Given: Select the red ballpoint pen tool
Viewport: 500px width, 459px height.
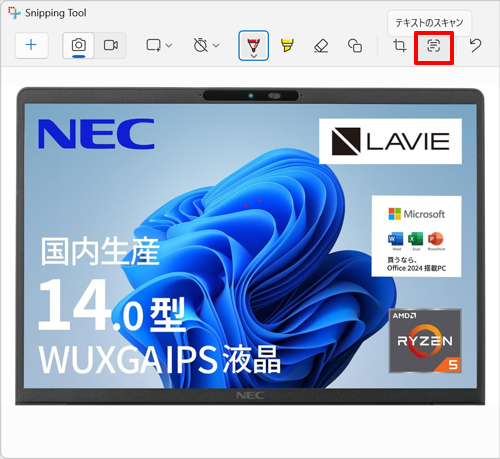Looking at the screenshot, I should [254, 44].
